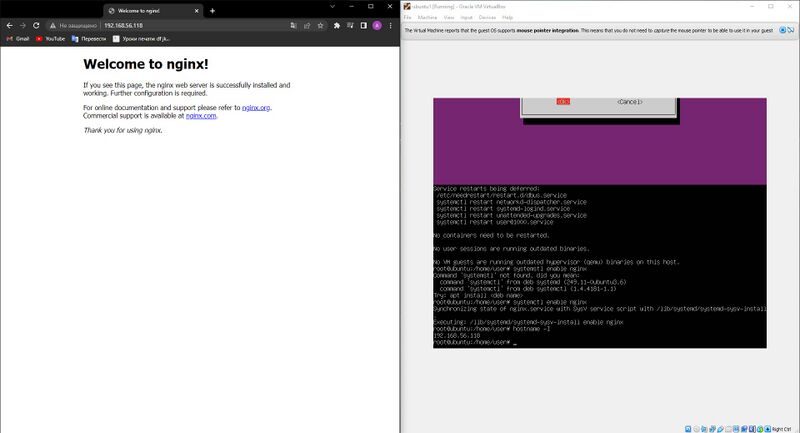Click the share page icon in address bar
The width and height of the screenshot is (800, 433).
click(x=307, y=26)
